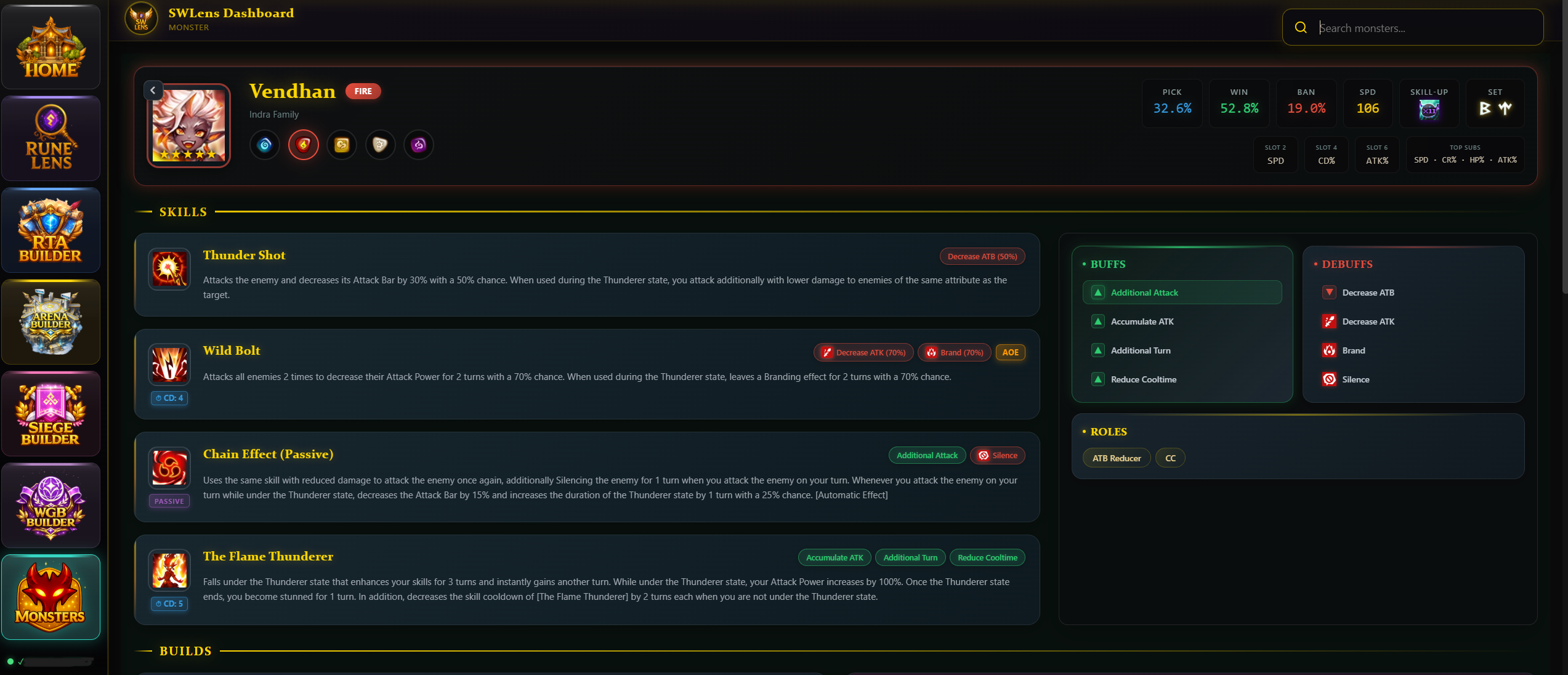Click the CC role button
Viewport: 1568px width, 675px height.
pyautogui.click(x=1170, y=458)
